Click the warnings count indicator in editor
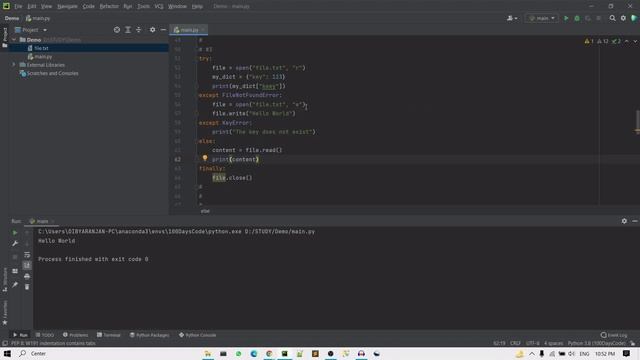Screen dimensions: 640x360 [589, 41]
